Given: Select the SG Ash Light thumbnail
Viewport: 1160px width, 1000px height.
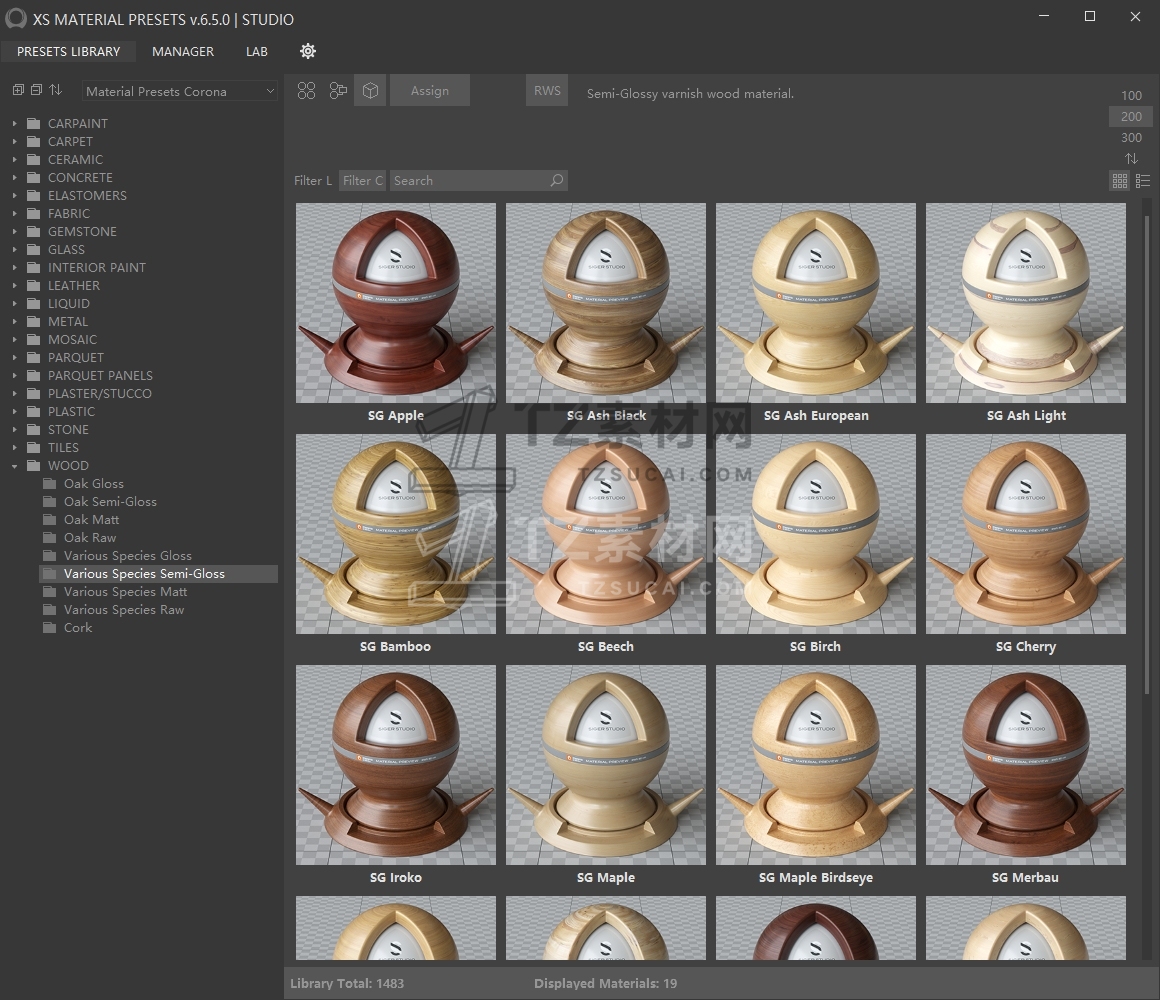Looking at the screenshot, I should pyautogui.click(x=1026, y=303).
